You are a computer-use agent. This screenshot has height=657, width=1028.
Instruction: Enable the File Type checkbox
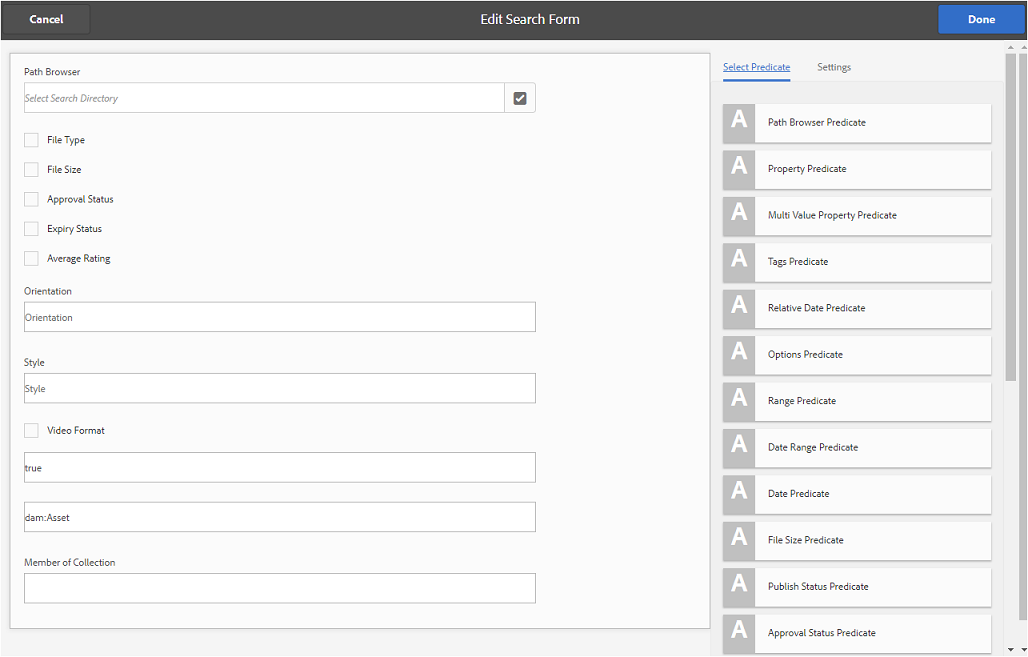pos(32,140)
